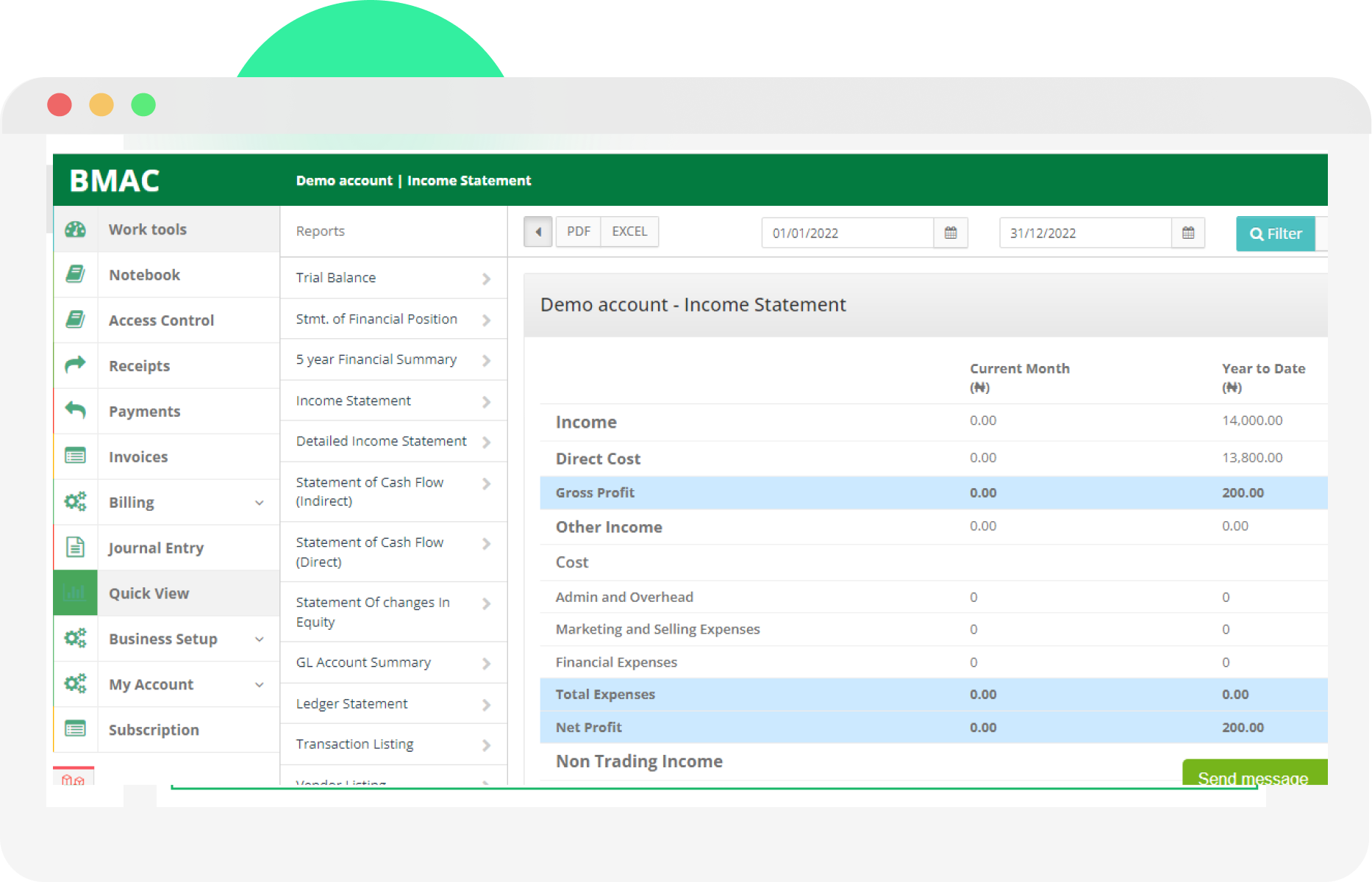This screenshot has width=1372, height=882.
Task: Expand the My Account submenu
Action: pyautogui.click(x=259, y=685)
